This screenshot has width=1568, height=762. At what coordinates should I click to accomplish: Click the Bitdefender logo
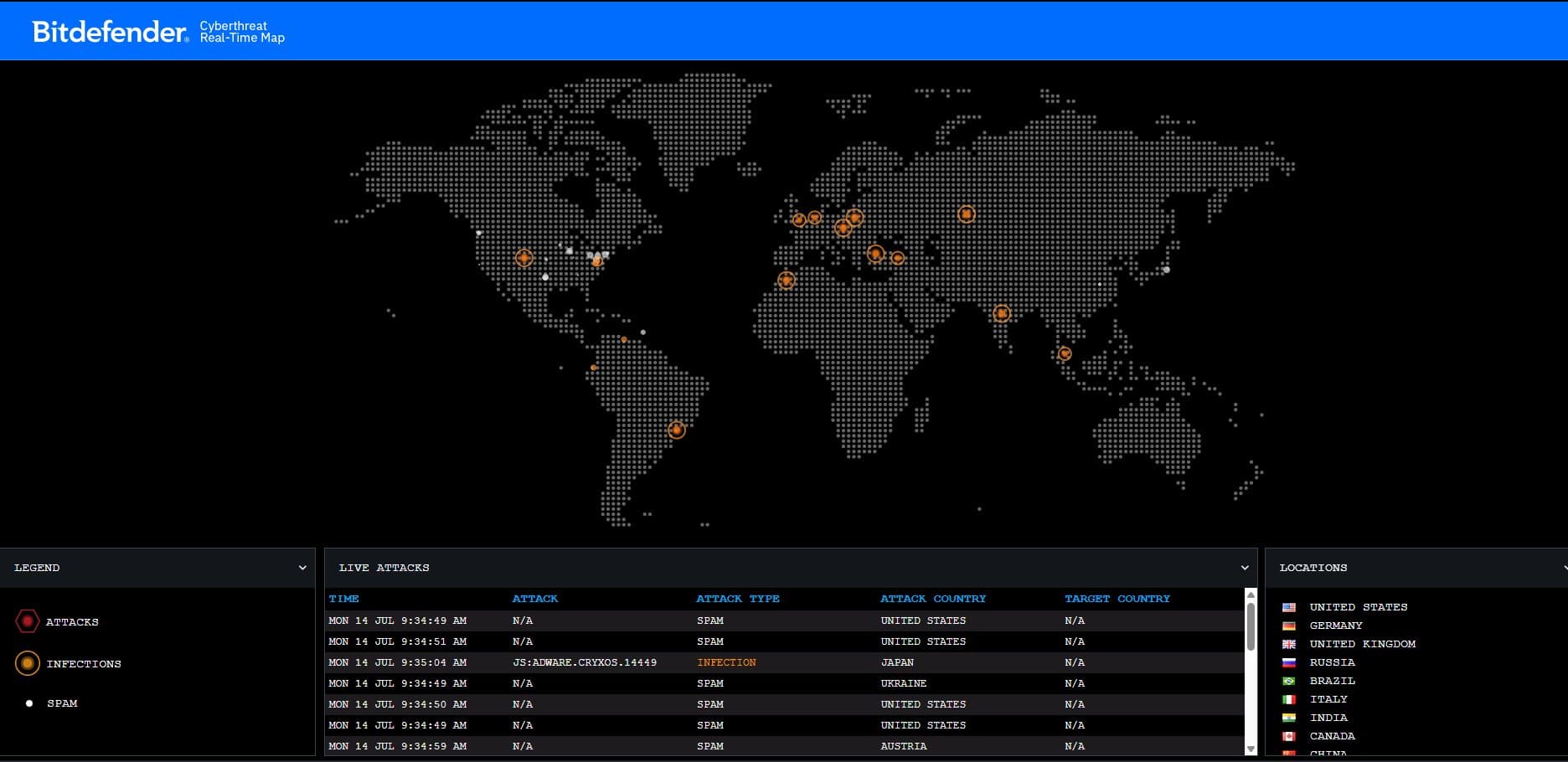[x=111, y=32]
